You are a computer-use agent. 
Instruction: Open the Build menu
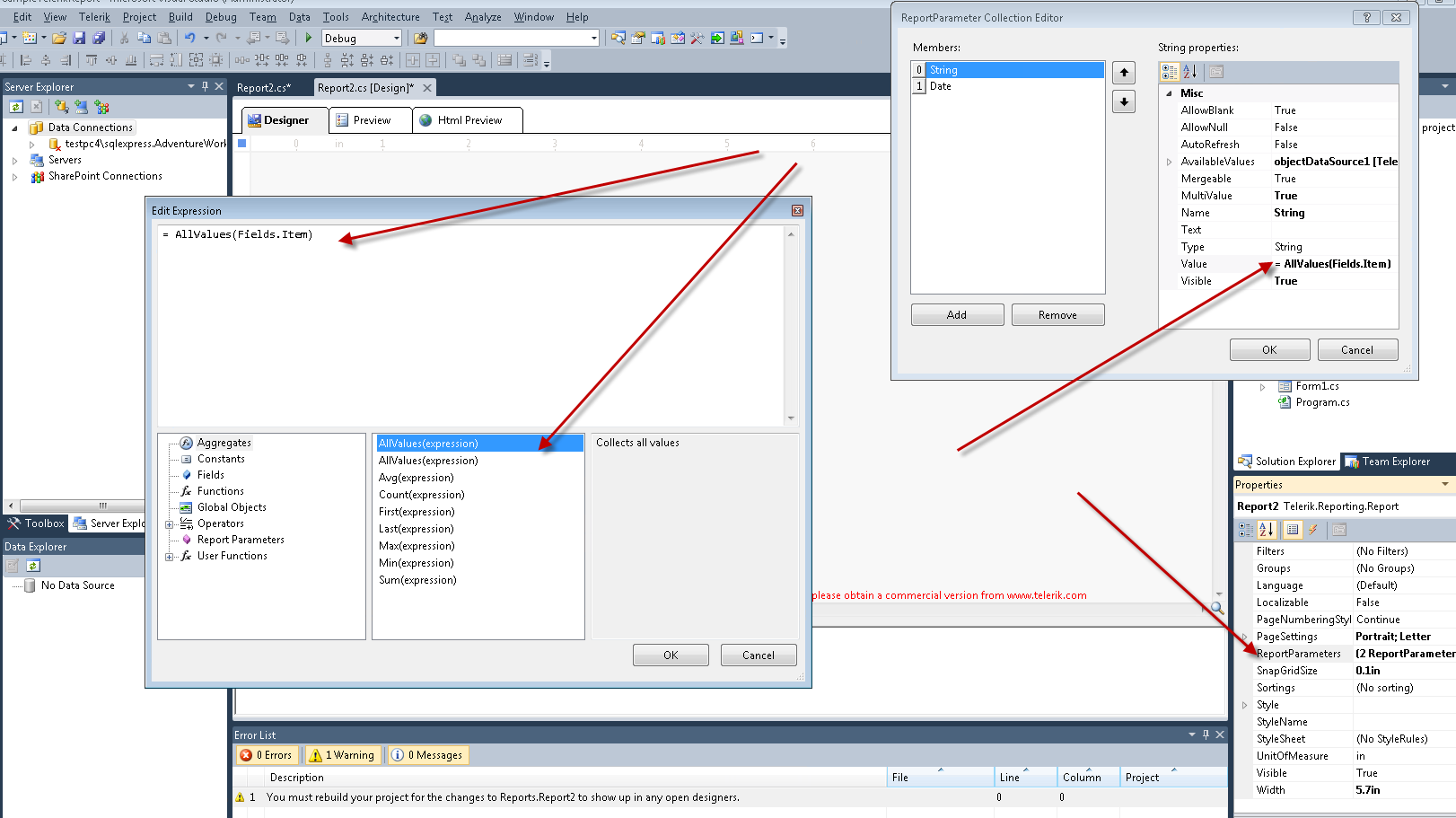click(x=180, y=17)
